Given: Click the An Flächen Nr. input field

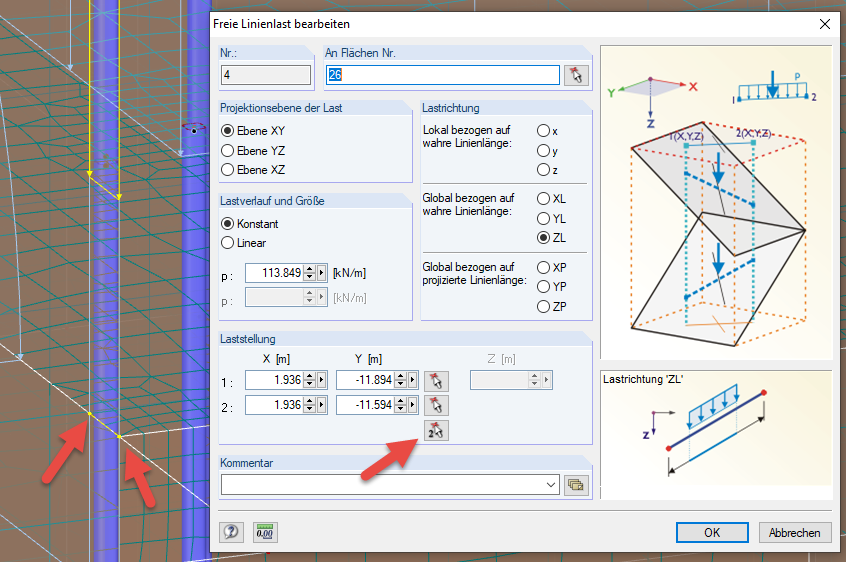Looking at the screenshot, I should 442,75.
